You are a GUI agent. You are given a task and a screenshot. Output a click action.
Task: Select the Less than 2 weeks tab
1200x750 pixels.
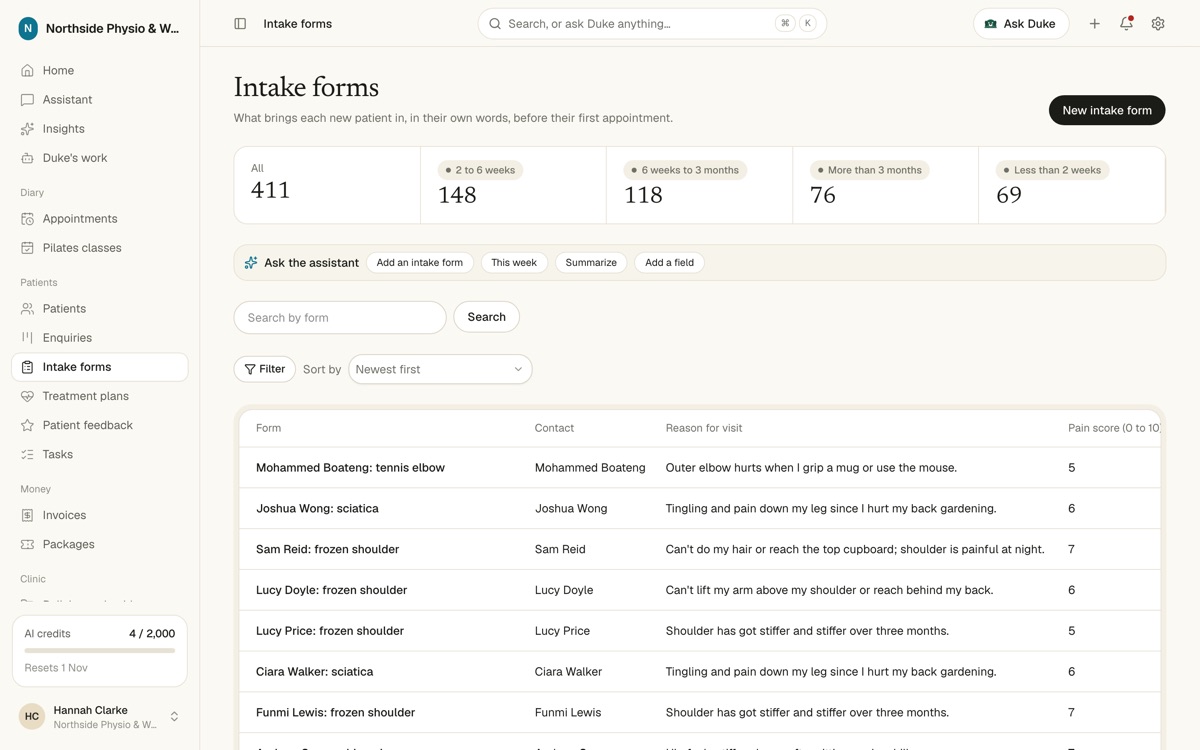click(1071, 185)
